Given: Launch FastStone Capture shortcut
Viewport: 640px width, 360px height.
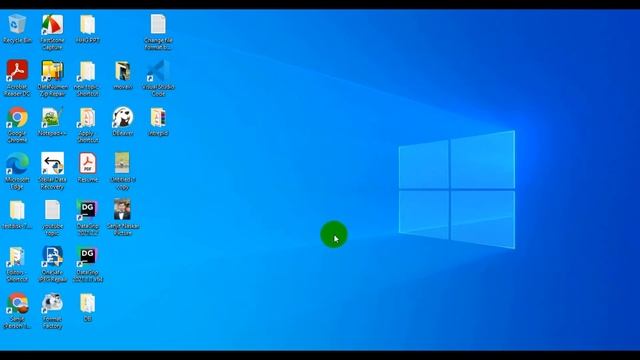Looking at the screenshot, I should click(52, 32).
